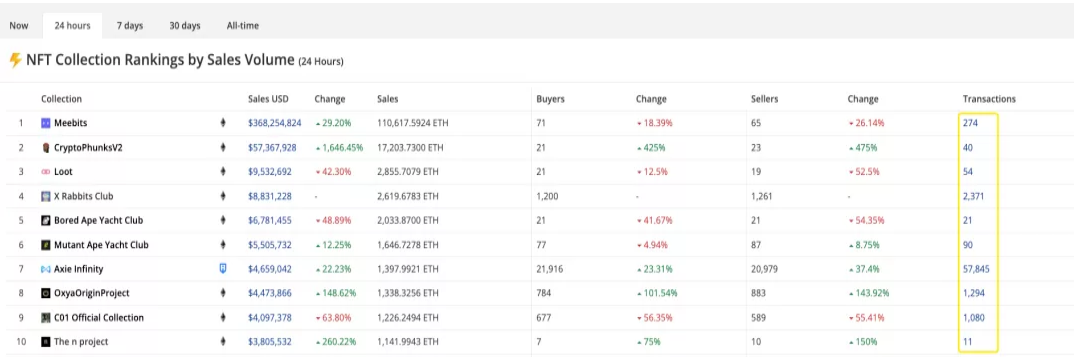Click the 20,979 sellers cell
The height and width of the screenshot is (362, 1074).
[764, 269]
